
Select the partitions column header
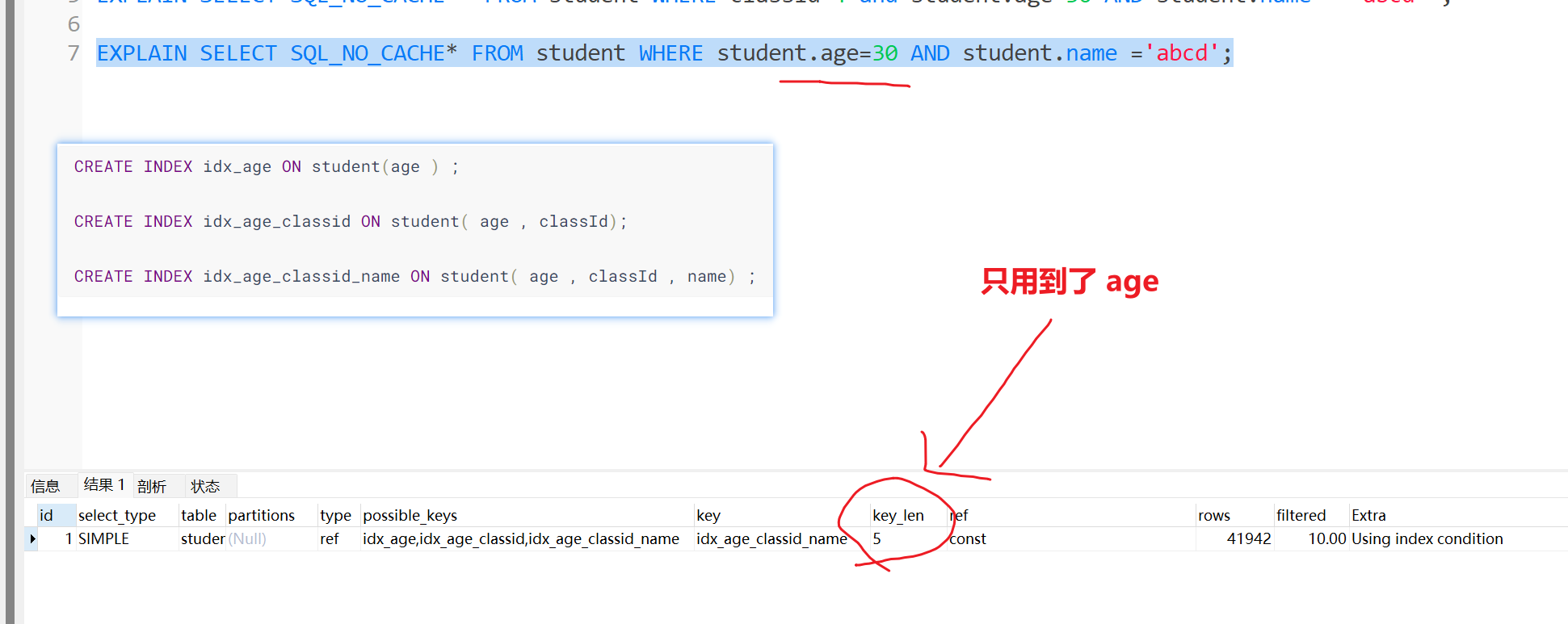(x=261, y=515)
